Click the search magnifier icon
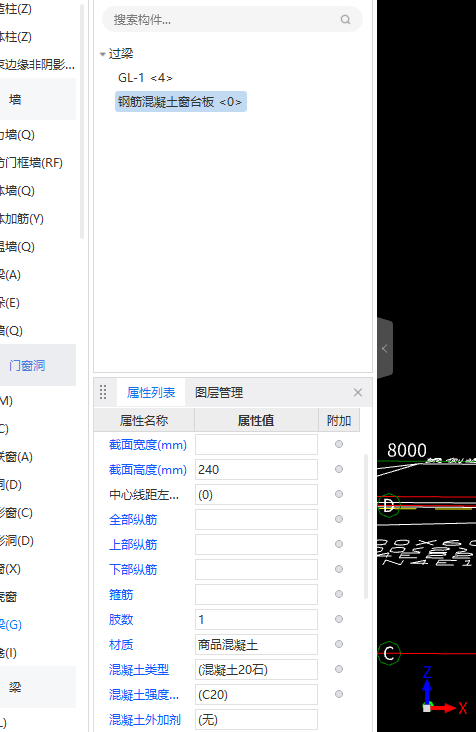476x732 pixels. (345, 20)
